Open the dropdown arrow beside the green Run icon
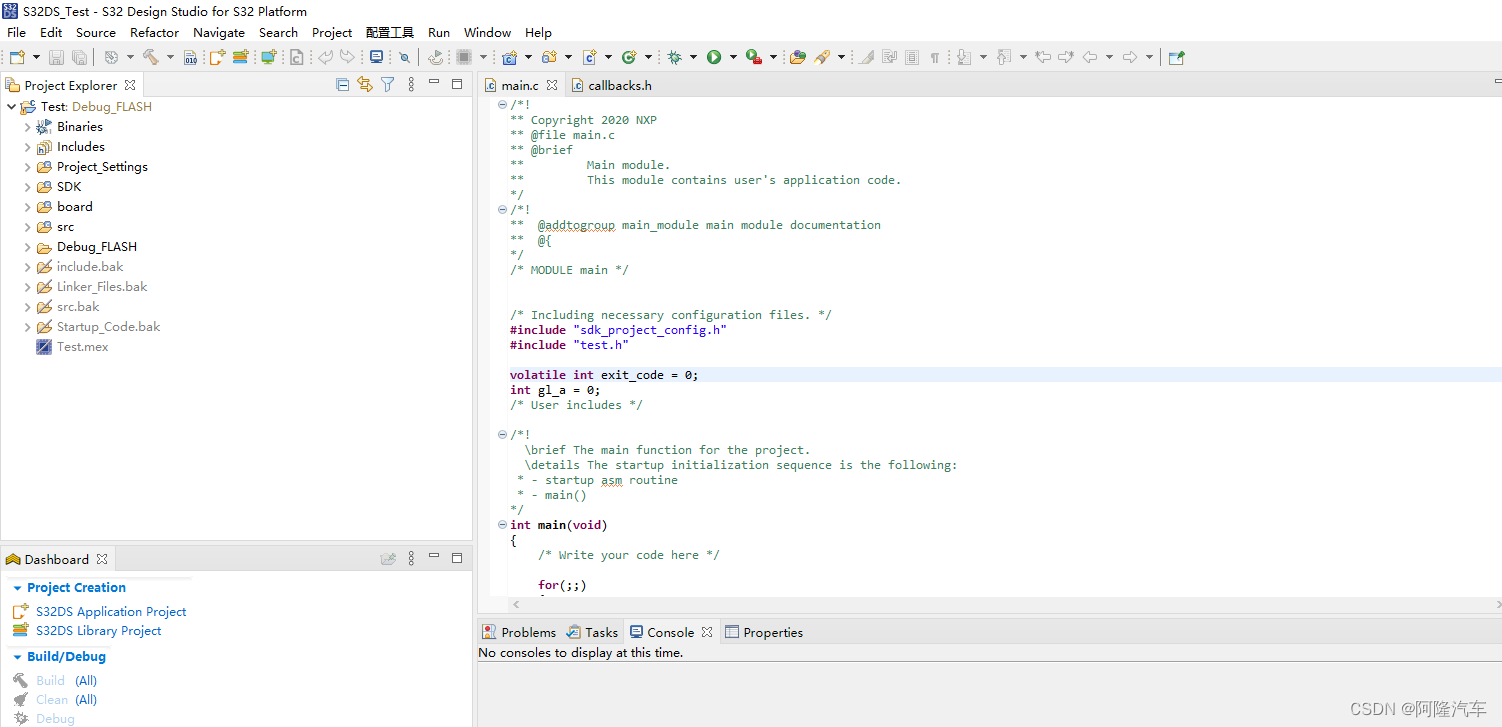This screenshot has height=727, width=1502. click(x=733, y=57)
